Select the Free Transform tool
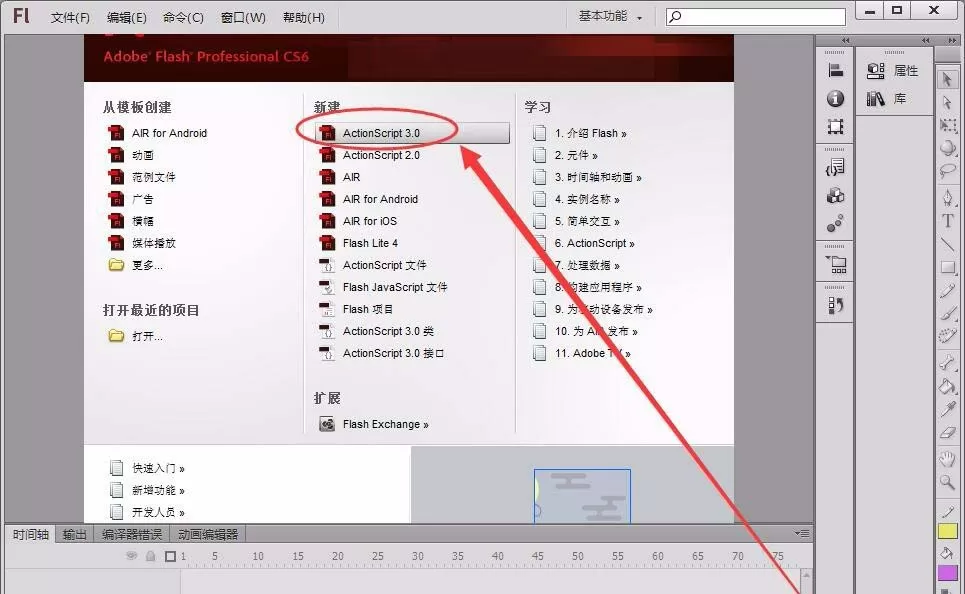 pos(948,126)
